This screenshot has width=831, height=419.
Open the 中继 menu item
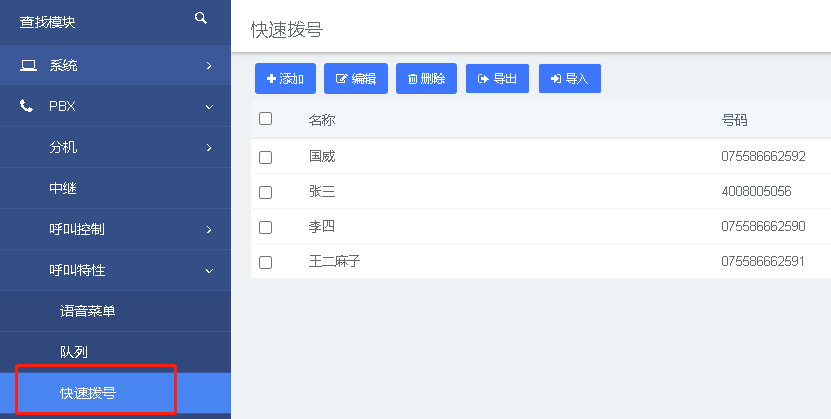click(x=115, y=188)
